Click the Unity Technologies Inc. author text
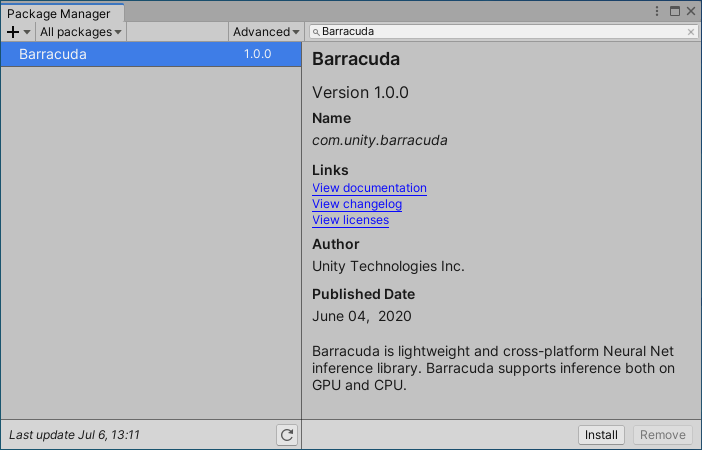This screenshot has height=450, width=702. tap(388, 266)
